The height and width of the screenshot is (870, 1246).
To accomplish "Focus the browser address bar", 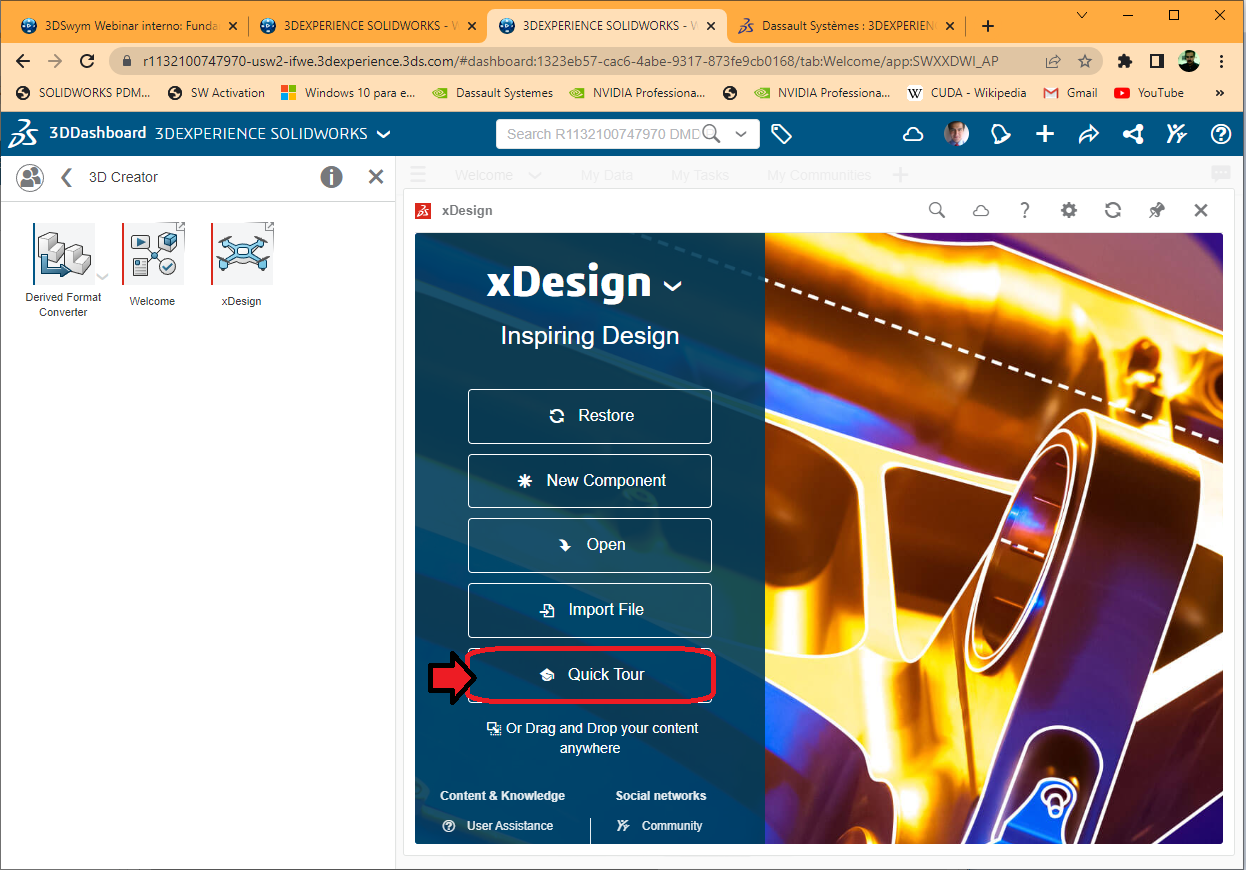I will click(570, 61).
